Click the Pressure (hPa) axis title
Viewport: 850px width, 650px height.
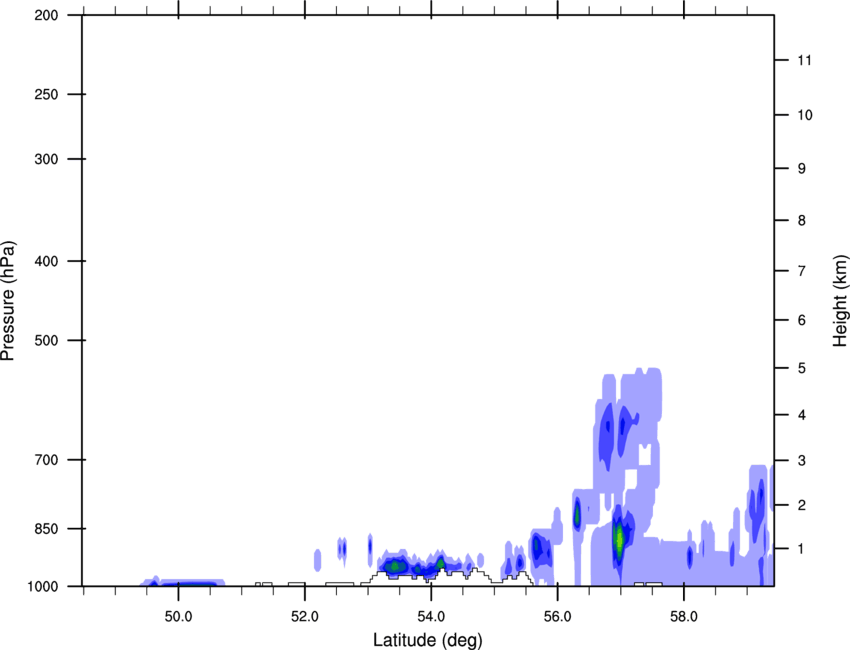[8, 301]
